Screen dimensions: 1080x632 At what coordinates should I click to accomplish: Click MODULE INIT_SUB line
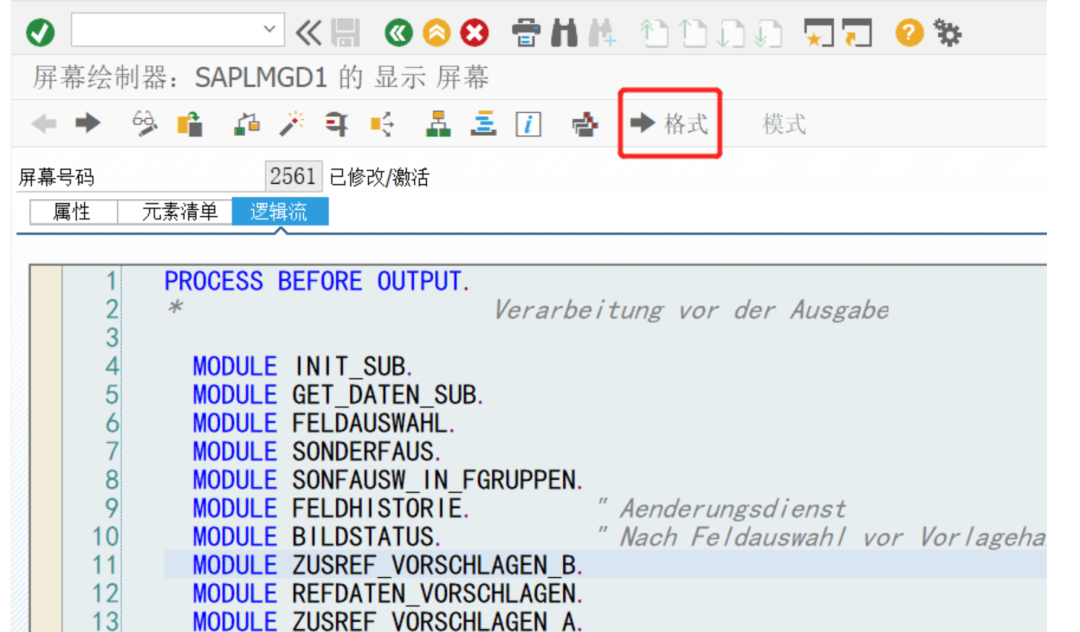302,366
